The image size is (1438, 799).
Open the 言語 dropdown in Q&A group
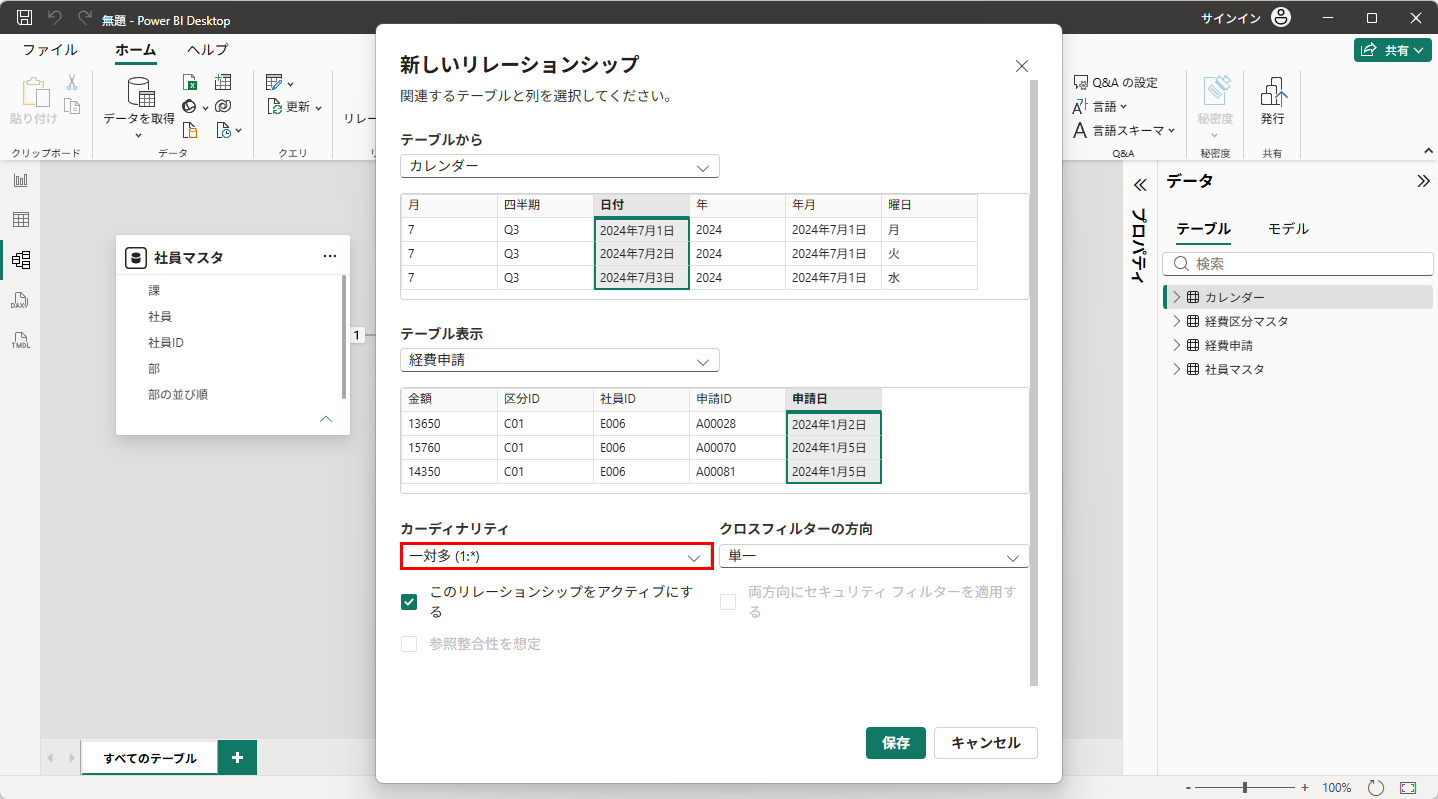(1099, 106)
